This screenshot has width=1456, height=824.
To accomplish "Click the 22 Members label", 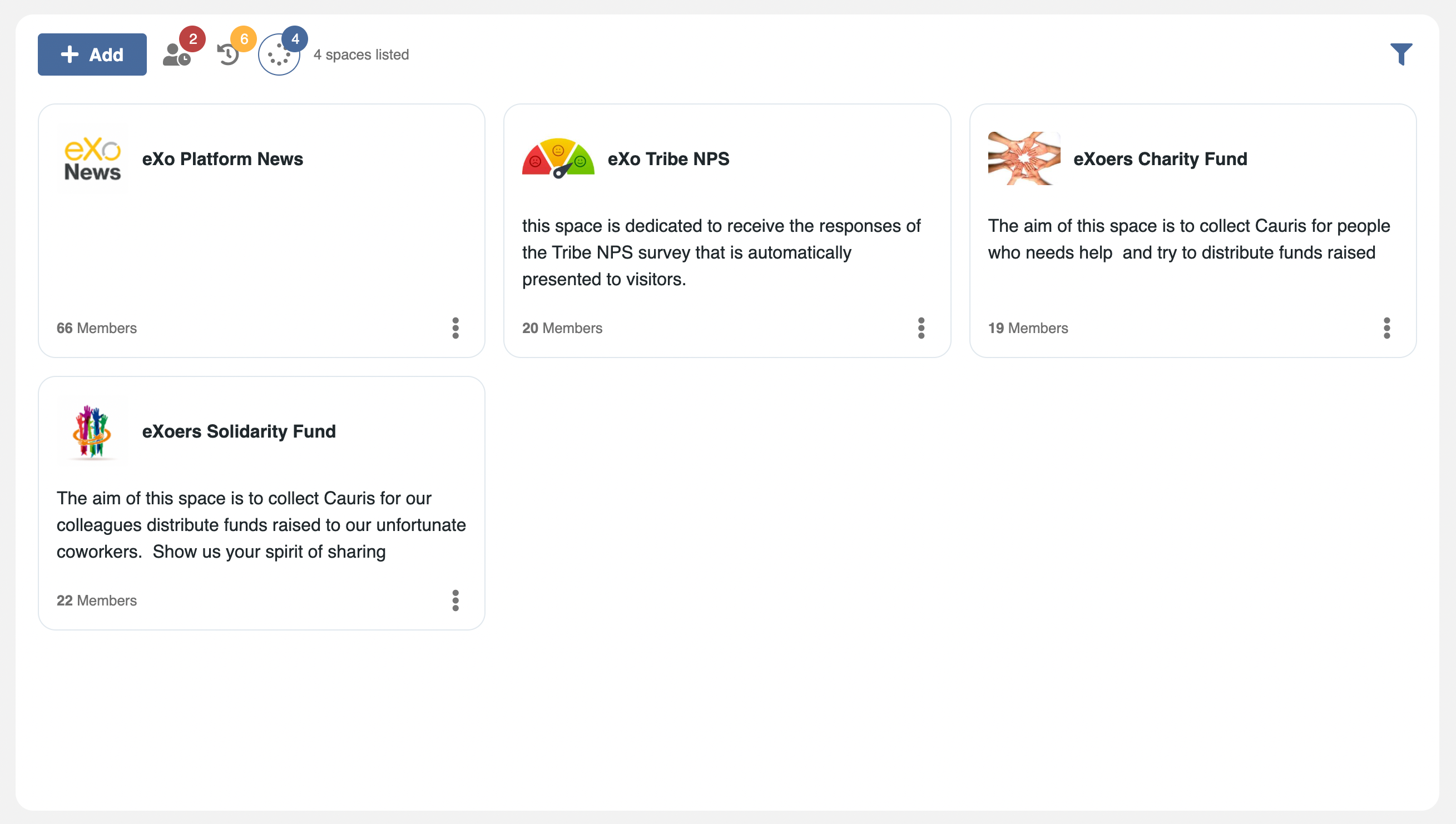I will (97, 600).
